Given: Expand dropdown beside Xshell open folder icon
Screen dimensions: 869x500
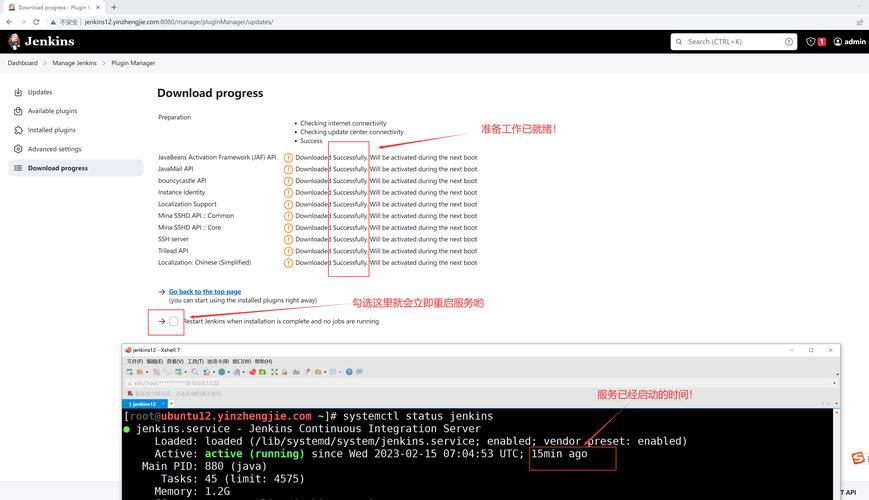Looking at the screenshot, I should pos(147,372).
